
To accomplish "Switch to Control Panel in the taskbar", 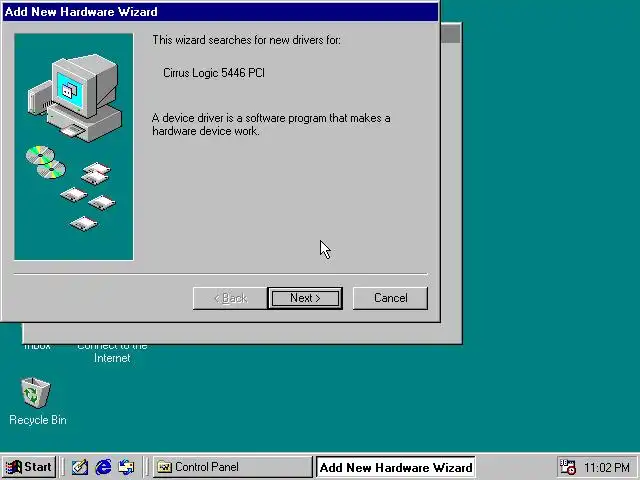I will coord(232,467).
